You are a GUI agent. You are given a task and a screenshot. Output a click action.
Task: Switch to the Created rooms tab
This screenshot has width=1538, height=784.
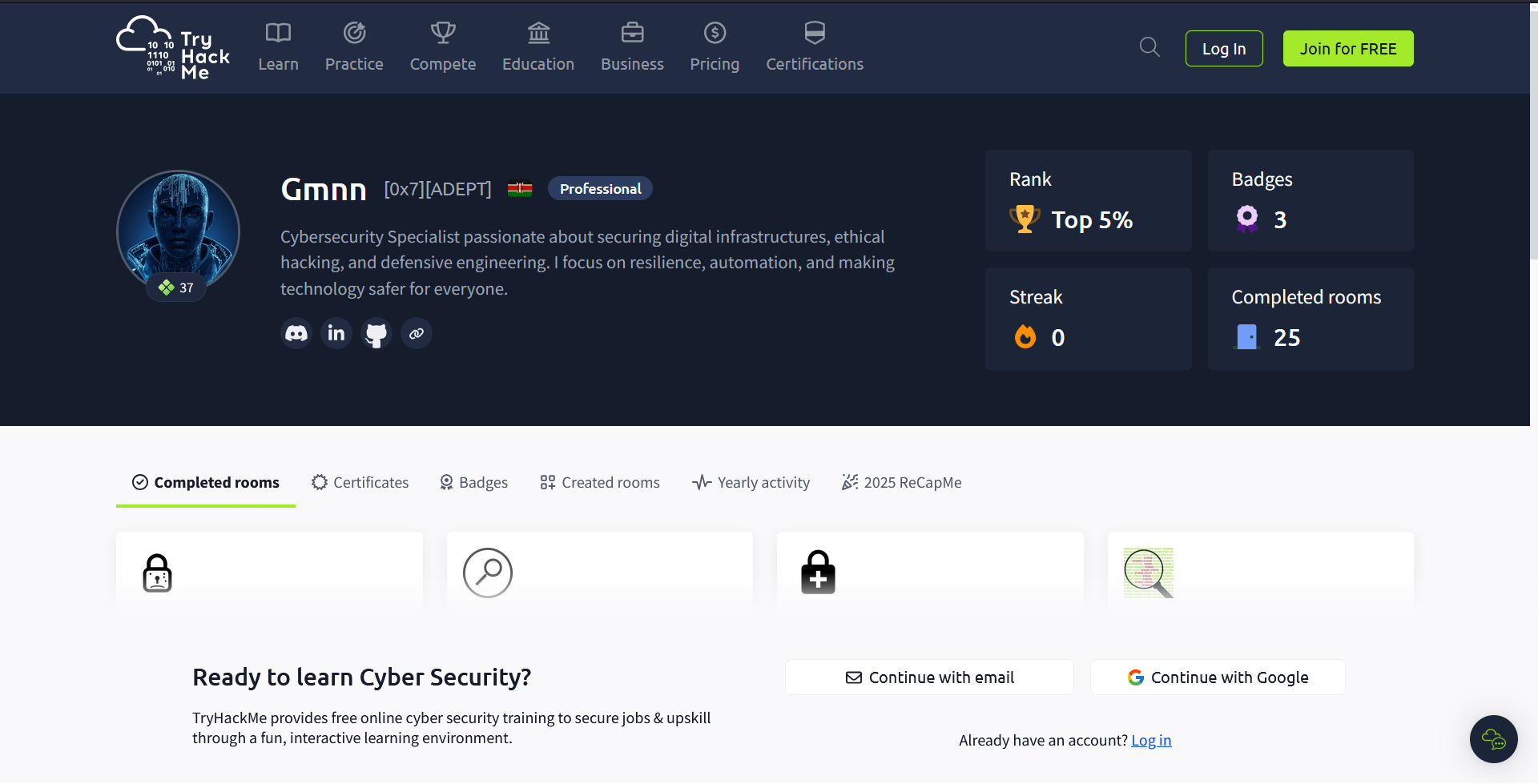[x=600, y=482]
